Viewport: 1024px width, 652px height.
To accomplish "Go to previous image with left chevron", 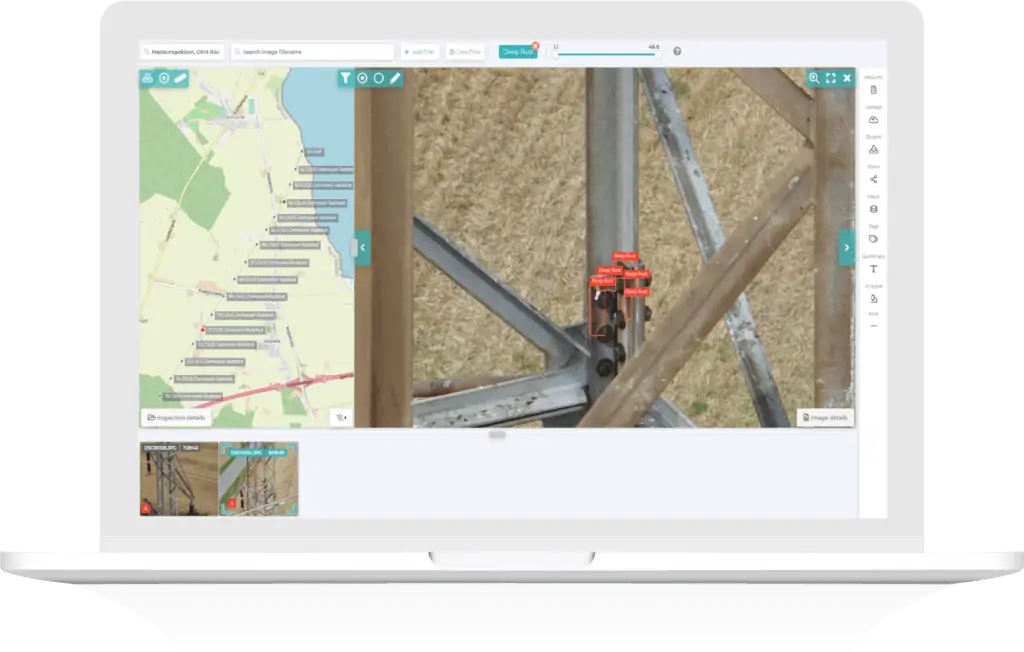I will pyautogui.click(x=363, y=248).
